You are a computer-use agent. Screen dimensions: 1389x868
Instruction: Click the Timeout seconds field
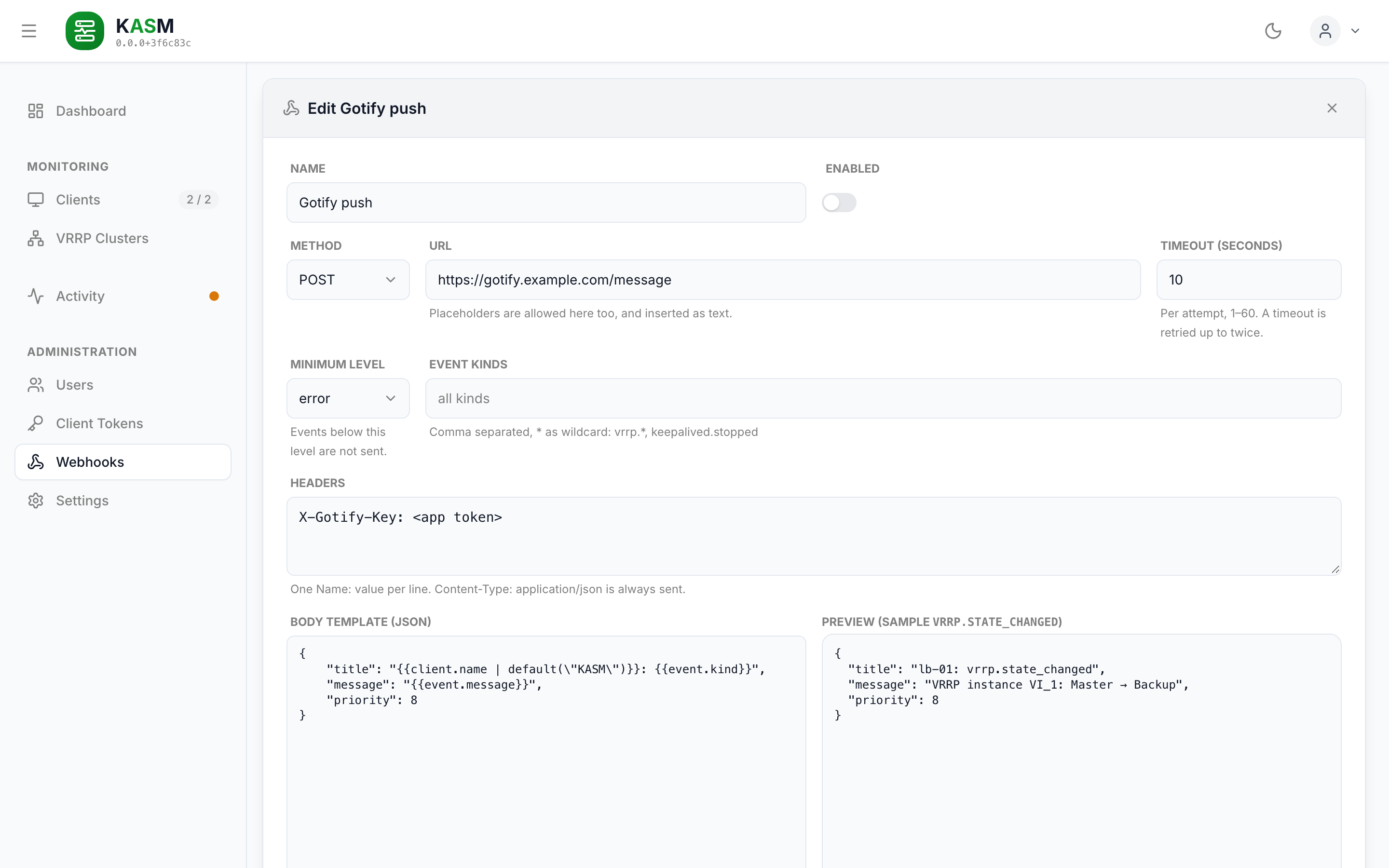coord(1248,280)
